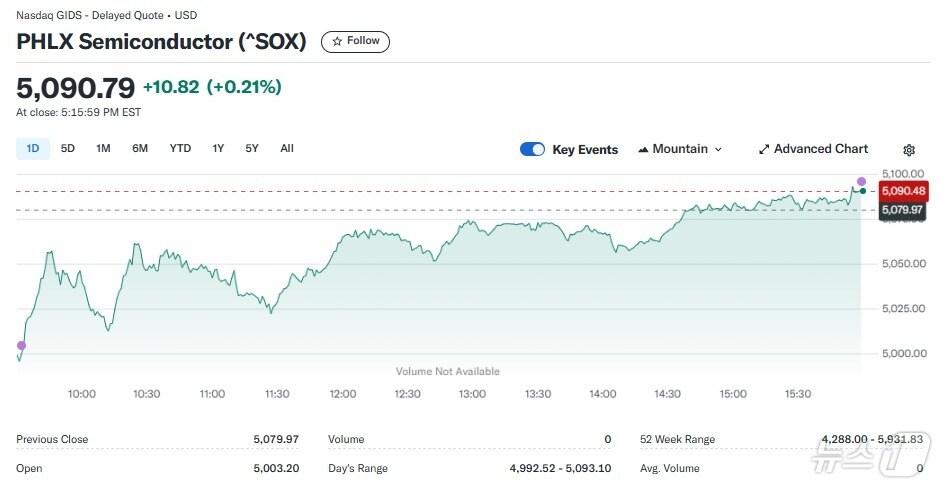Select the 1D time range tab
Viewport: 941px width, 489px height.
pos(32,148)
